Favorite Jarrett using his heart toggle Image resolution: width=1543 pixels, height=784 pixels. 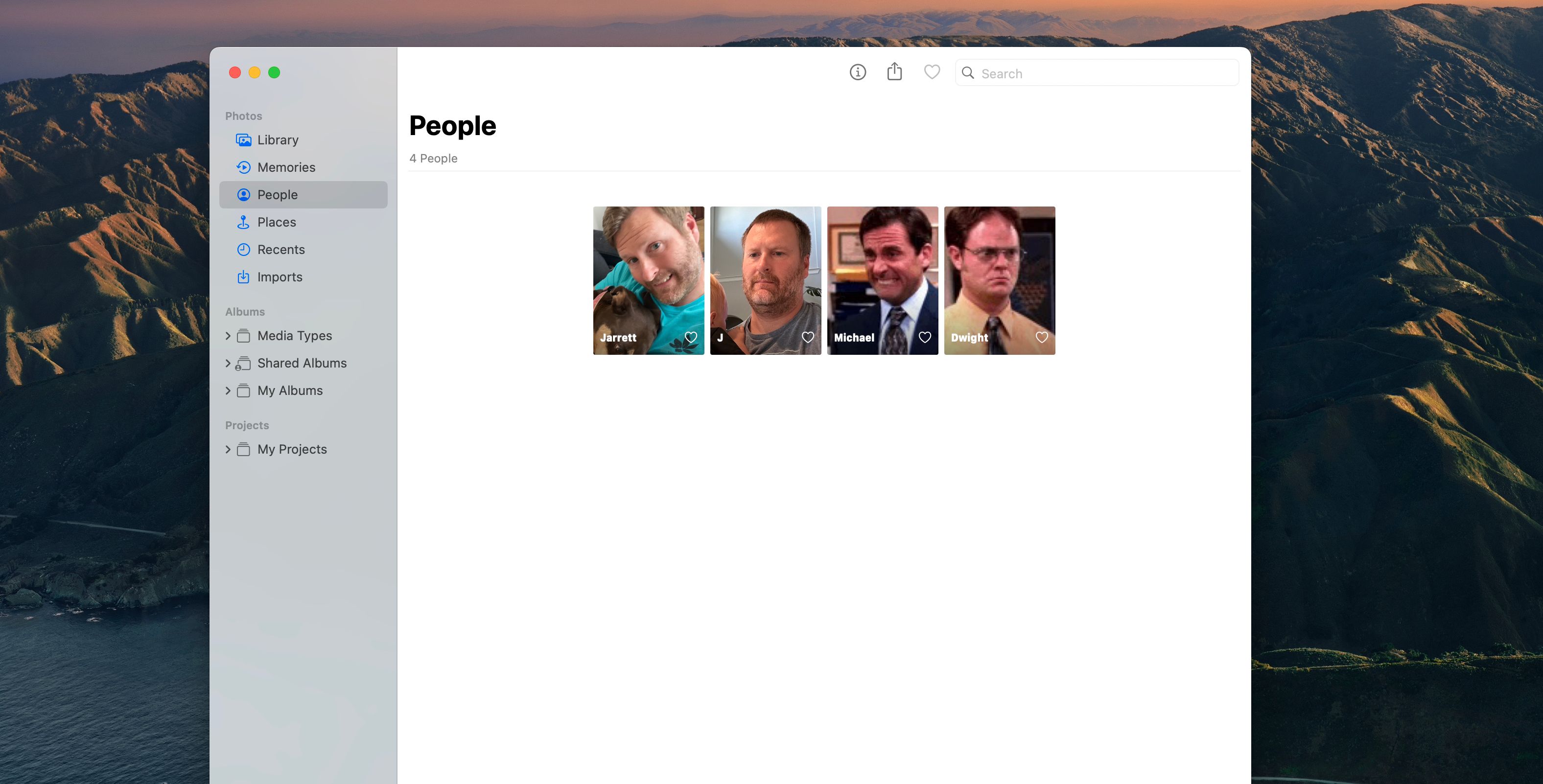691,337
